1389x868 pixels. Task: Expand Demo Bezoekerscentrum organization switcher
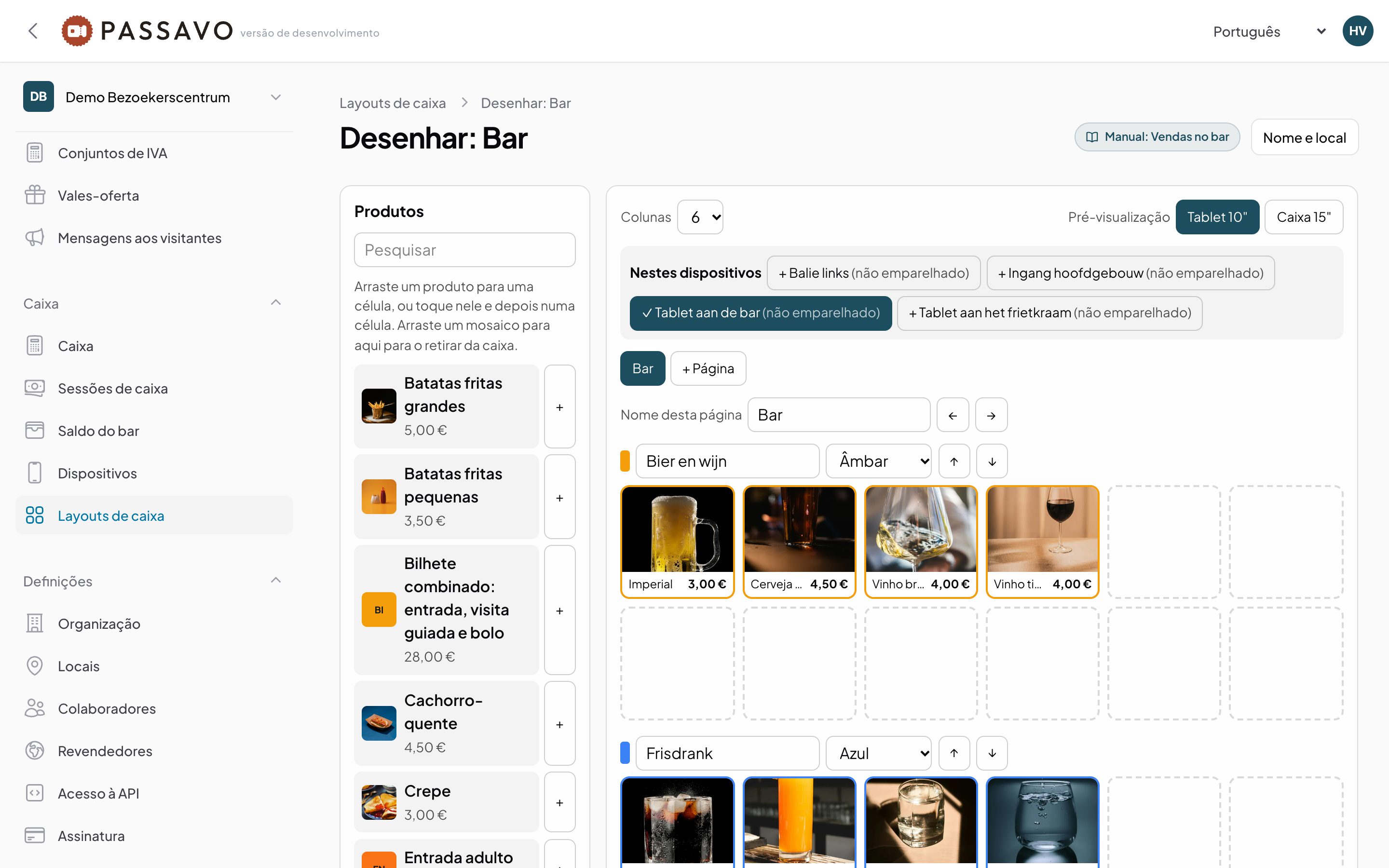coord(154,97)
